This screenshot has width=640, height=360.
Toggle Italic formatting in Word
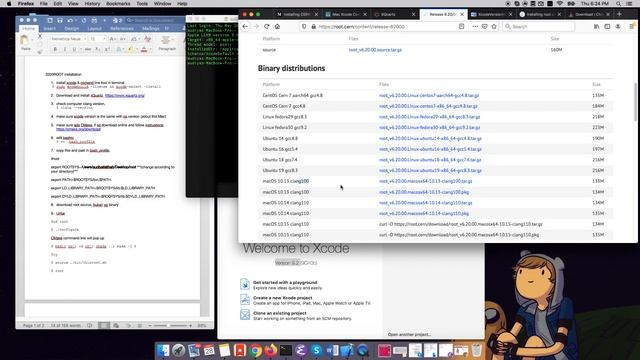pyautogui.click(x=64, y=49)
